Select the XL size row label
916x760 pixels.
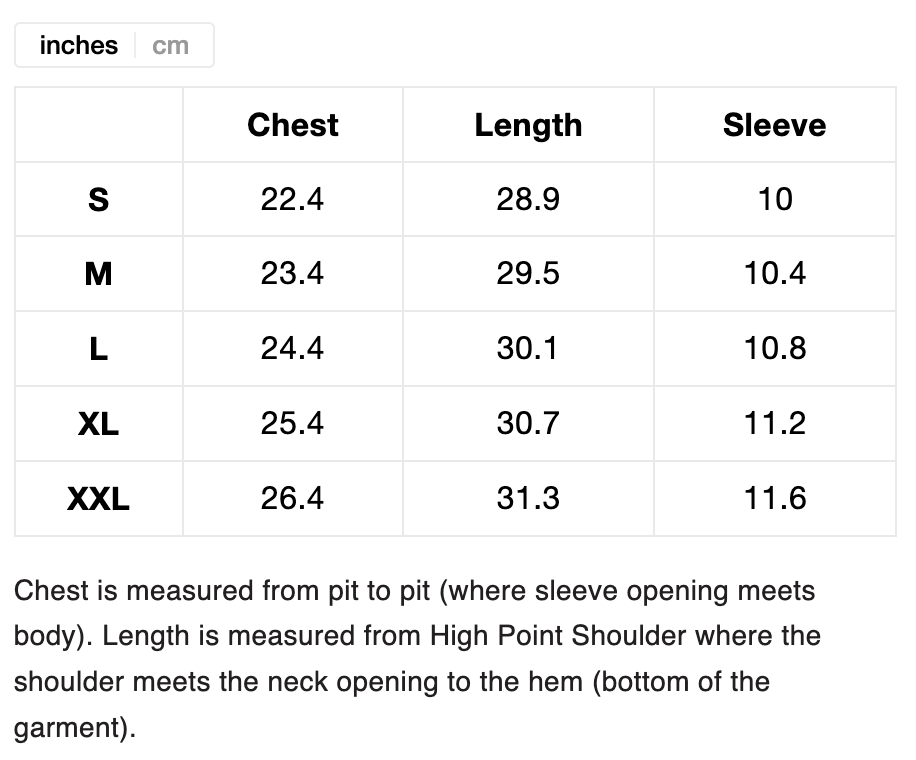[x=98, y=424]
